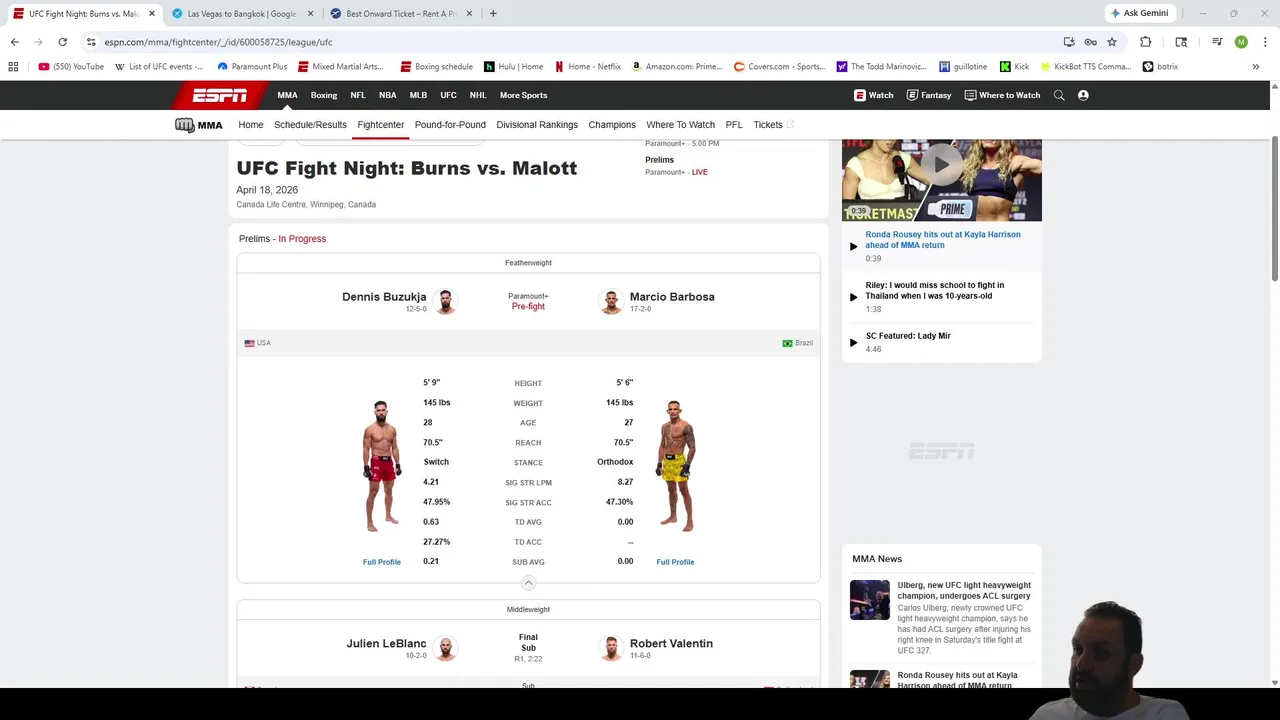Image resolution: width=1280 pixels, height=720 pixels.
Task: Open the Robert Valentin fighter name
Action: click(x=671, y=644)
